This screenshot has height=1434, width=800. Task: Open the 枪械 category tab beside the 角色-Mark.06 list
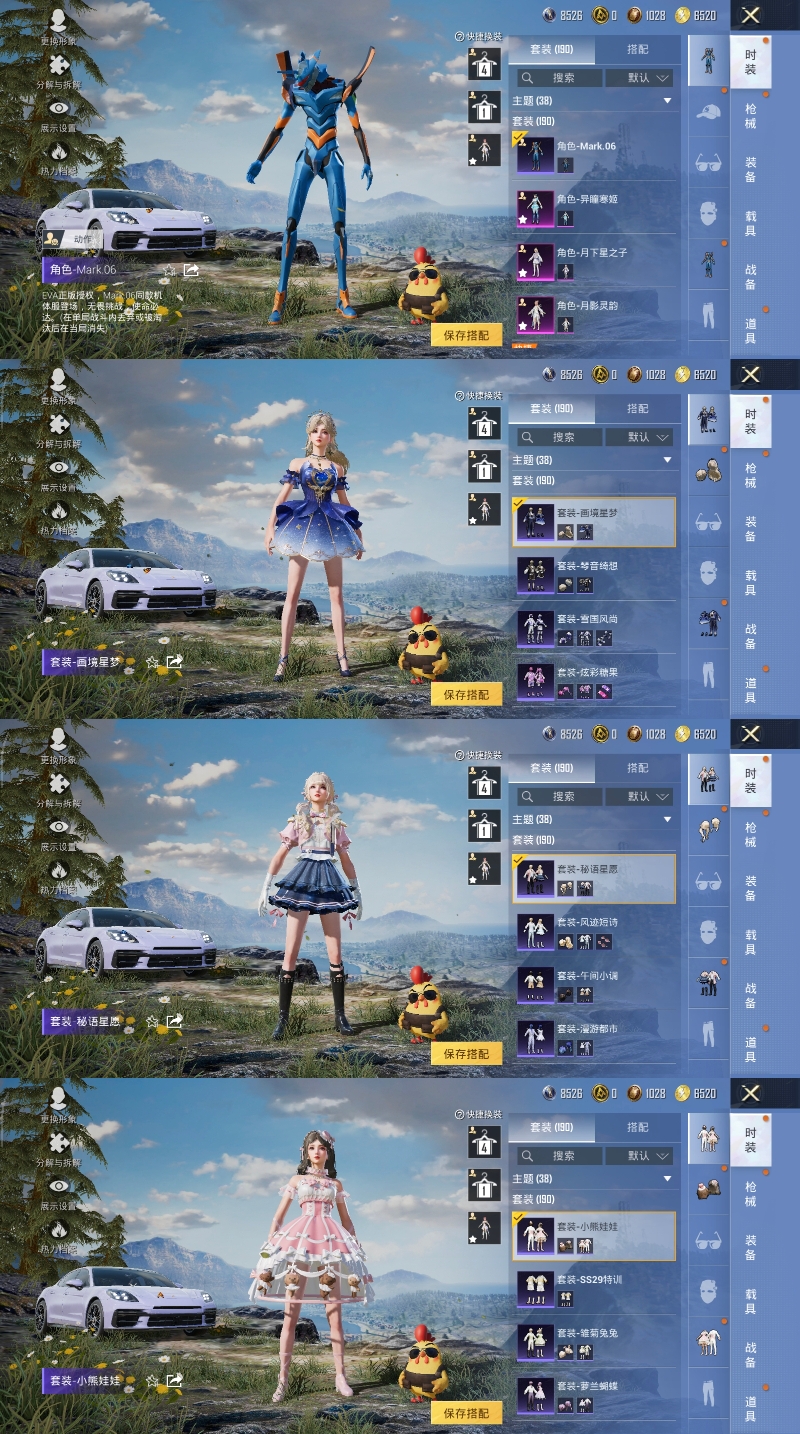pos(750,115)
